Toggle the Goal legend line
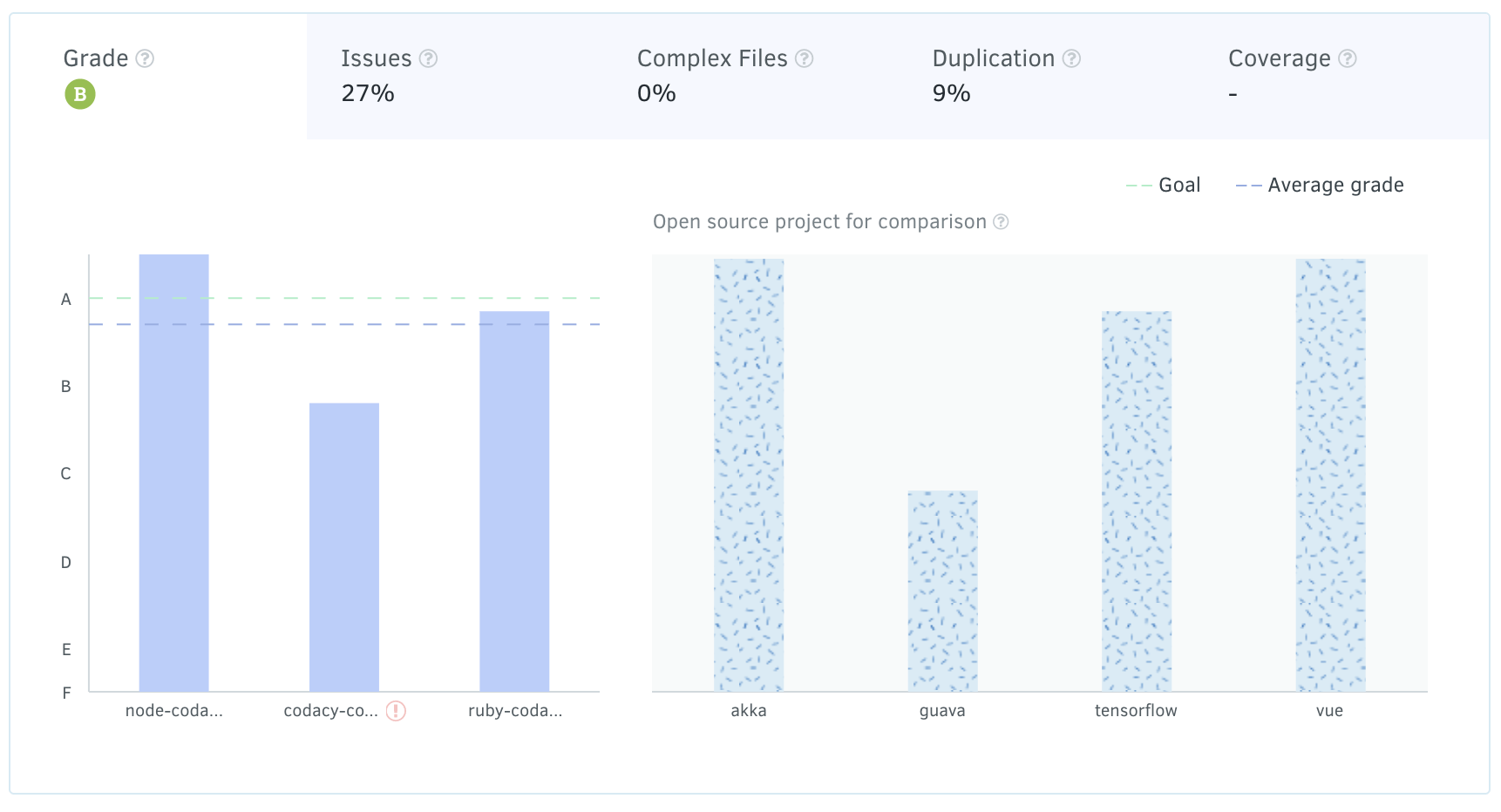 1164,186
